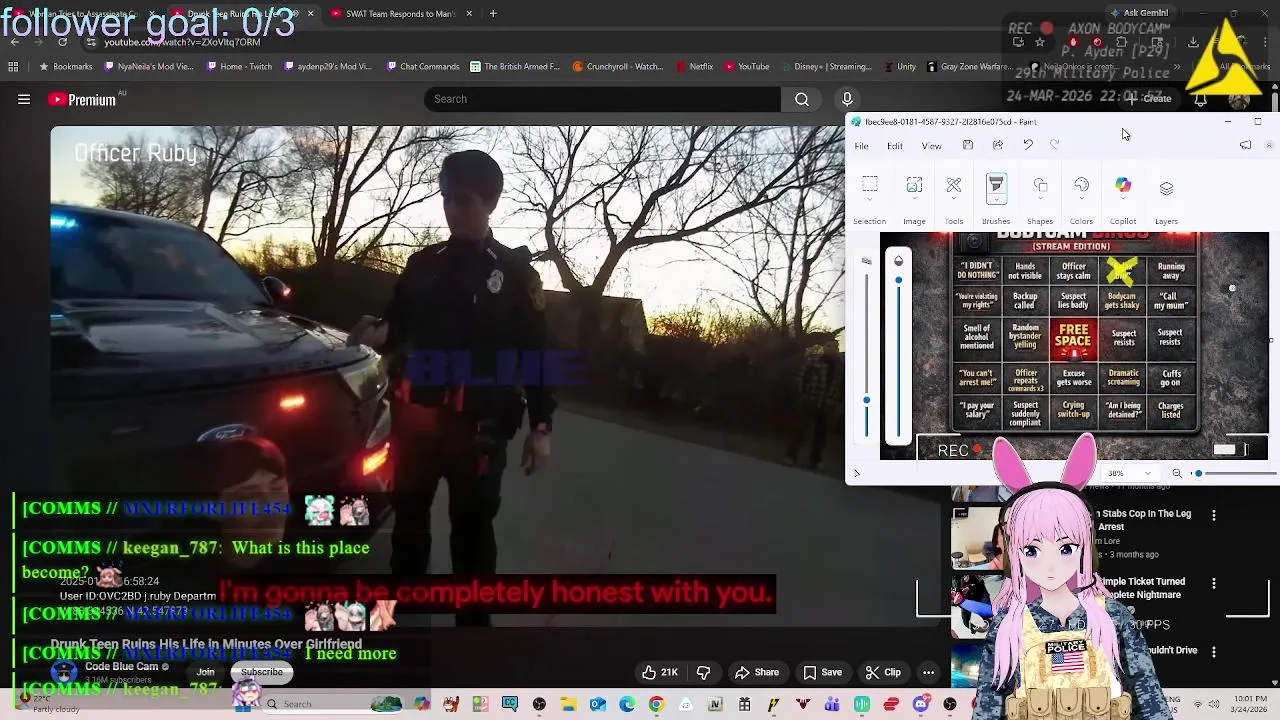Open the Selection tool in Paint
This screenshot has height=720, width=1280.
point(870,185)
